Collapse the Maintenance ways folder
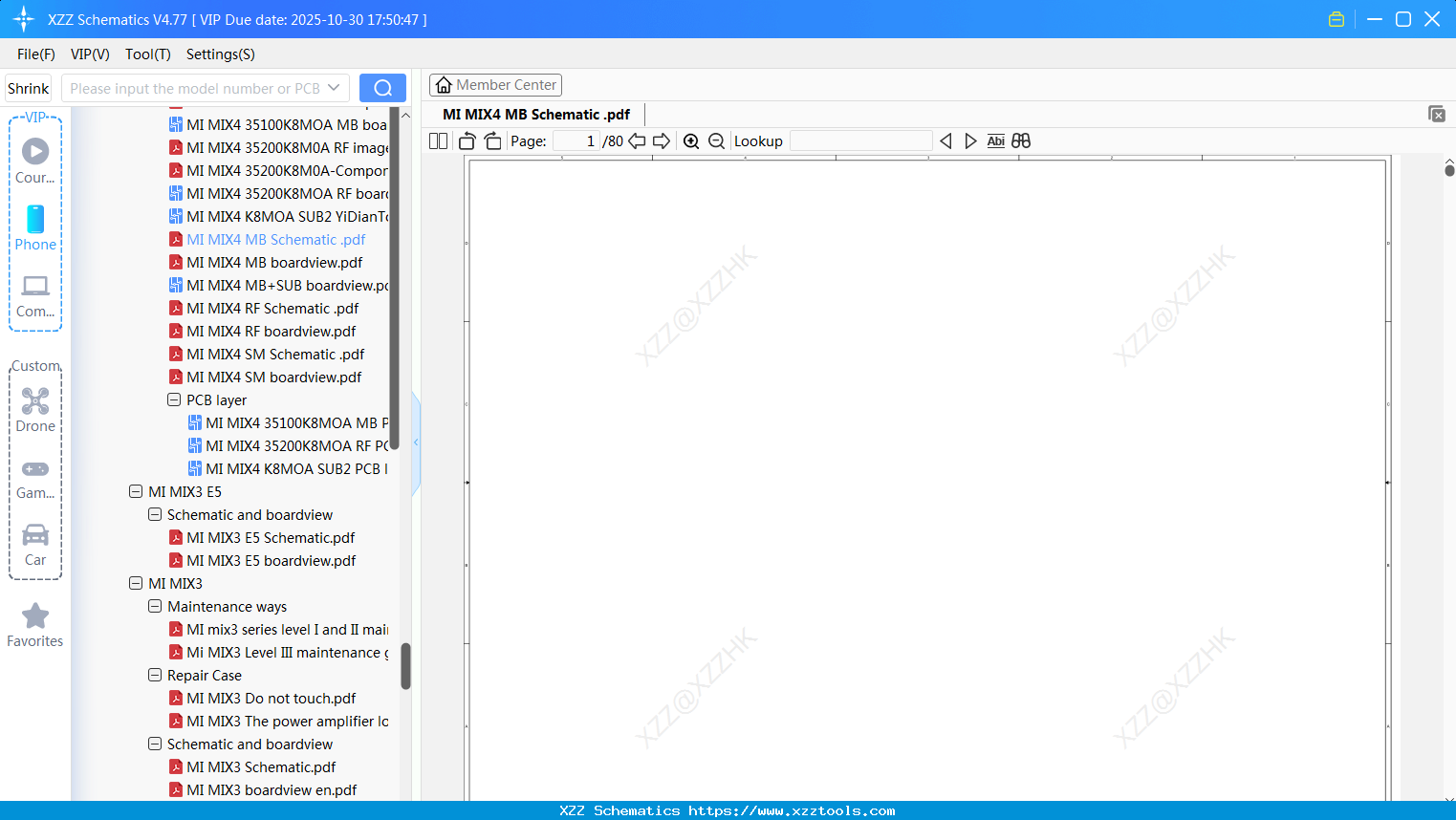1456x820 pixels. pos(155,606)
